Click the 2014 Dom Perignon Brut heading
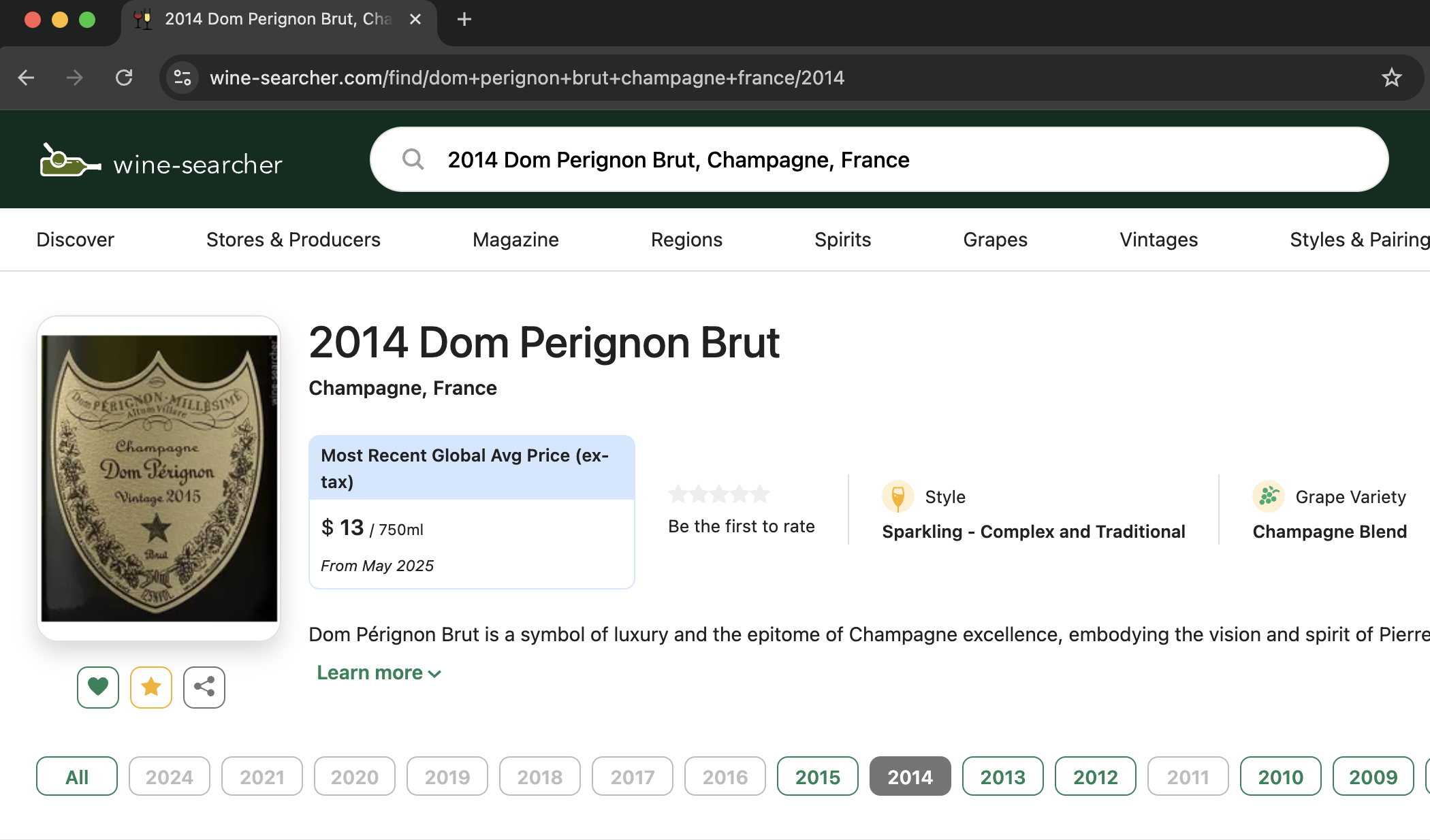This screenshot has height=840, width=1430. pyautogui.click(x=543, y=342)
